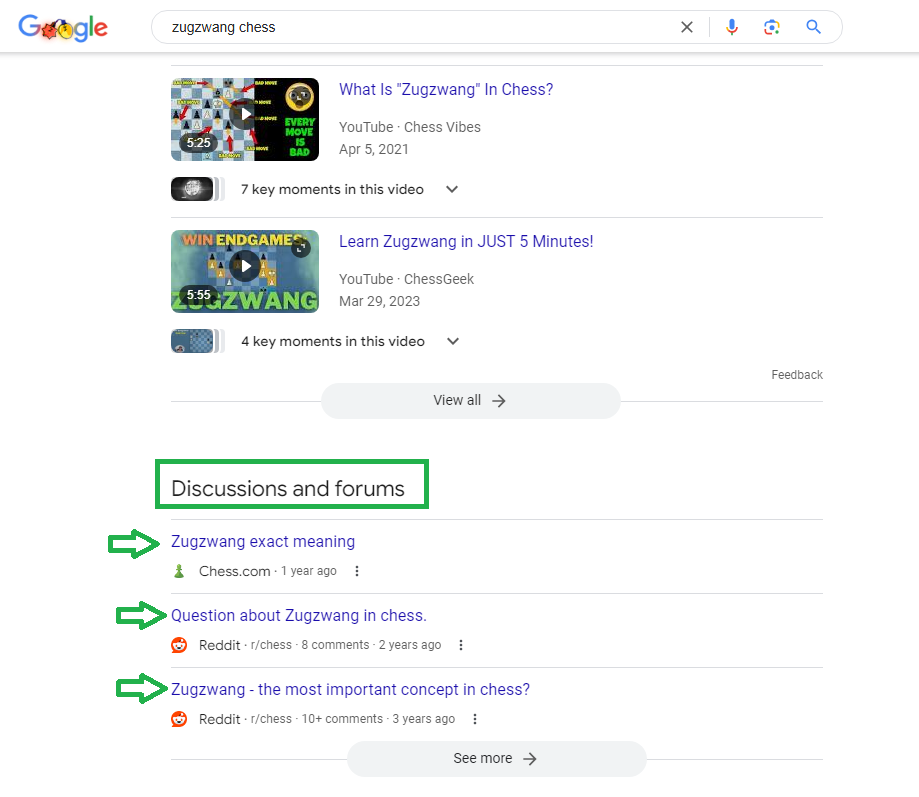Screen dimensions: 919x797
Task: Click inside the search input field
Action: tap(400, 27)
